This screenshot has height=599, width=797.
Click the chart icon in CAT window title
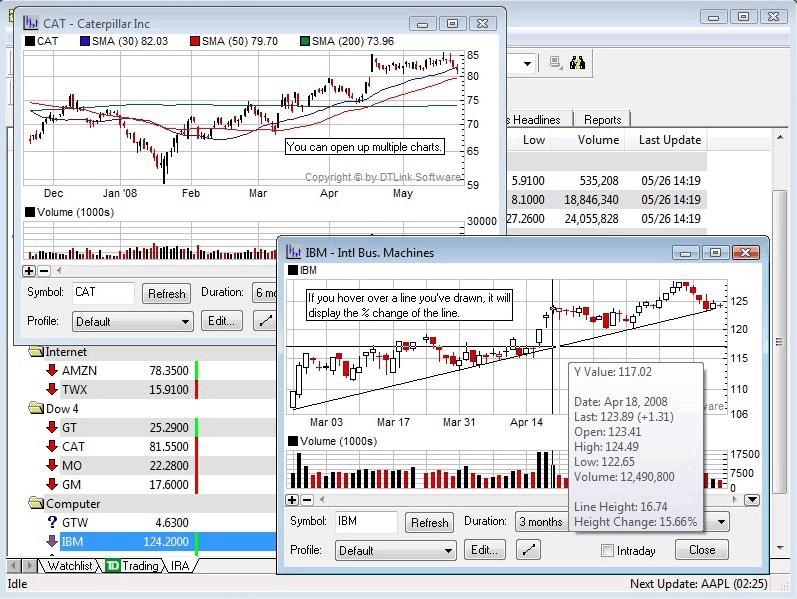pos(30,23)
